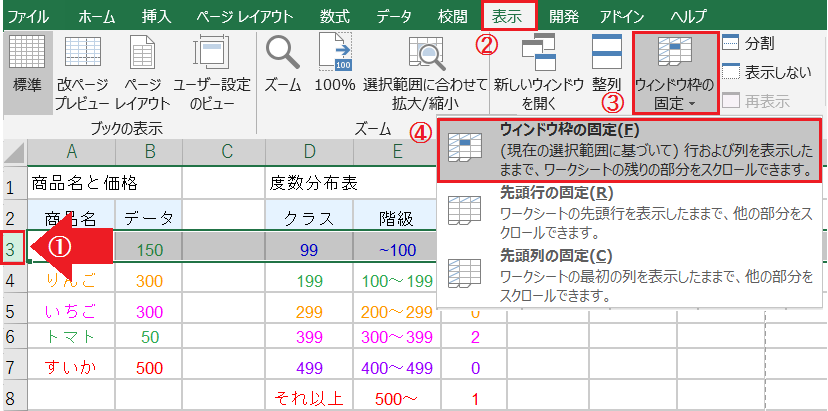Image resolution: width=828 pixels, height=411 pixels.
Task: Open the 表示 ribbon tab
Action: 508,16
